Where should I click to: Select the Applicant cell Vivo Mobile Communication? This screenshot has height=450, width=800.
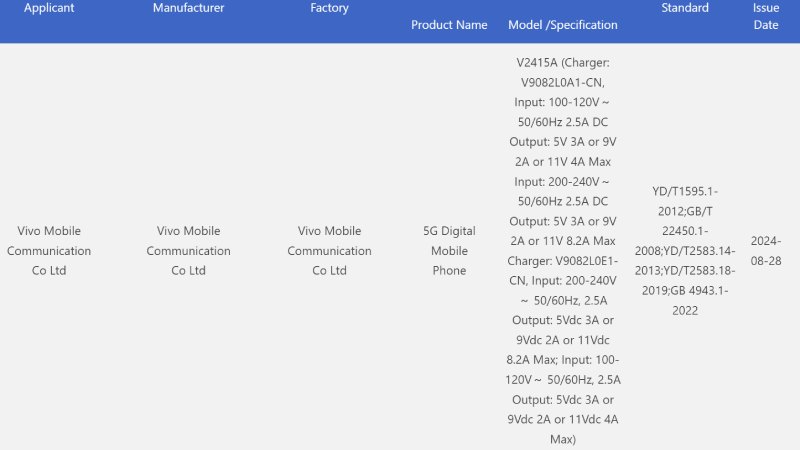point(49,251)
